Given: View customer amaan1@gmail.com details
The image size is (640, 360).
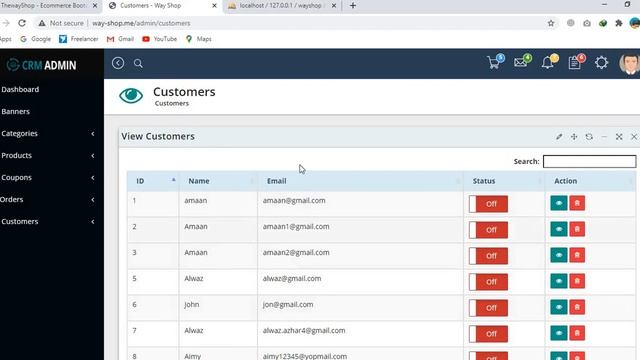Looking at the screenshot, I should [559, 229].
